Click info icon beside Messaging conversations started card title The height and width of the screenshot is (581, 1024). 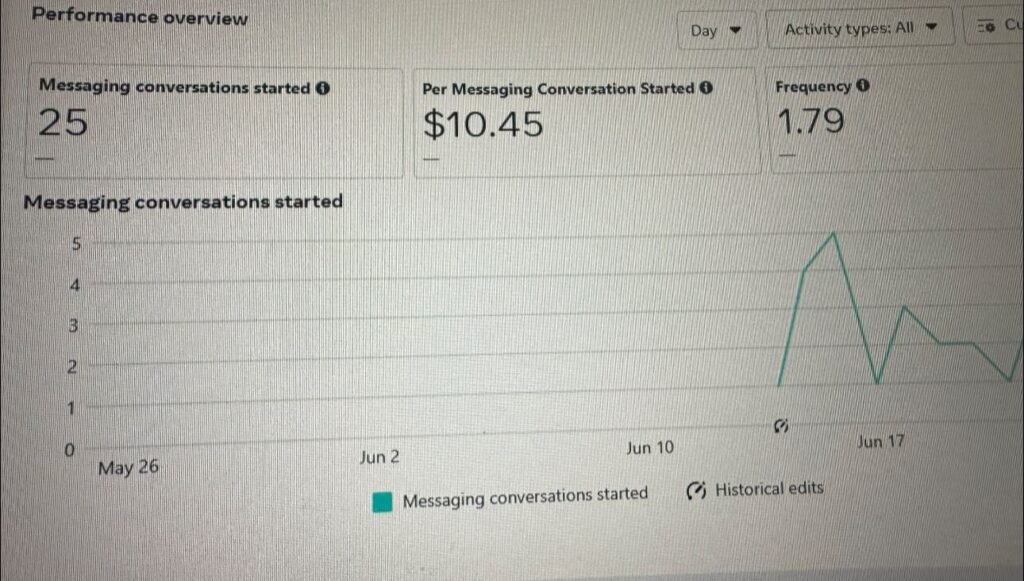pyautogui.click(x=323, y=88)
